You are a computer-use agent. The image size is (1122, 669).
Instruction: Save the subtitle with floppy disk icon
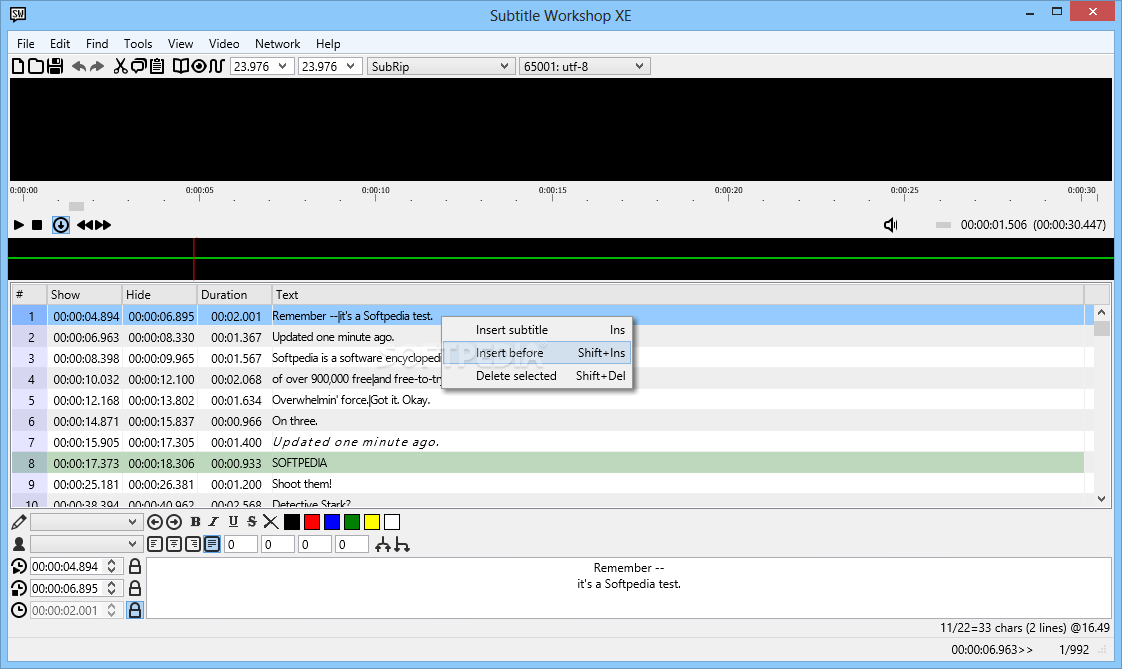[55, 67]
